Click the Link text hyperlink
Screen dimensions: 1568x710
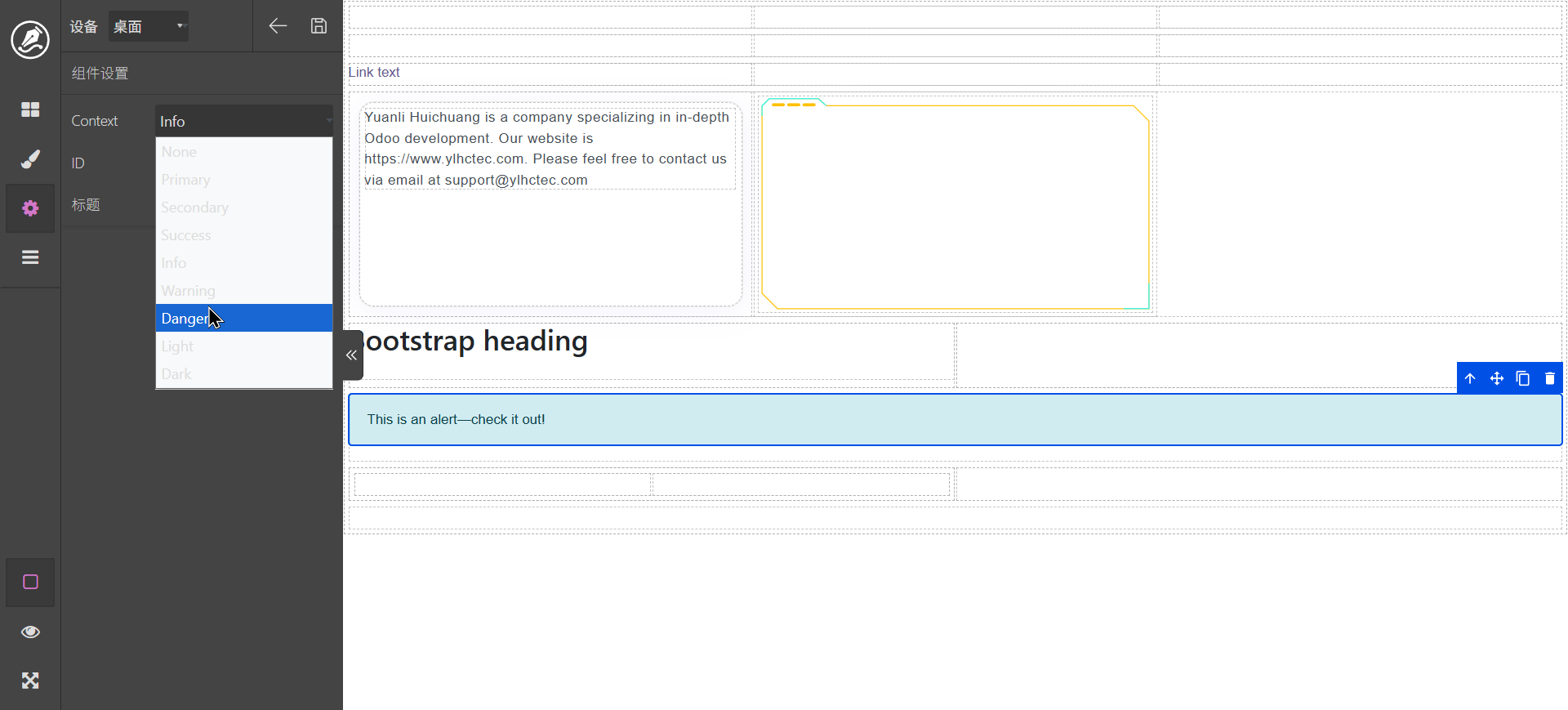tap(374, 72)
